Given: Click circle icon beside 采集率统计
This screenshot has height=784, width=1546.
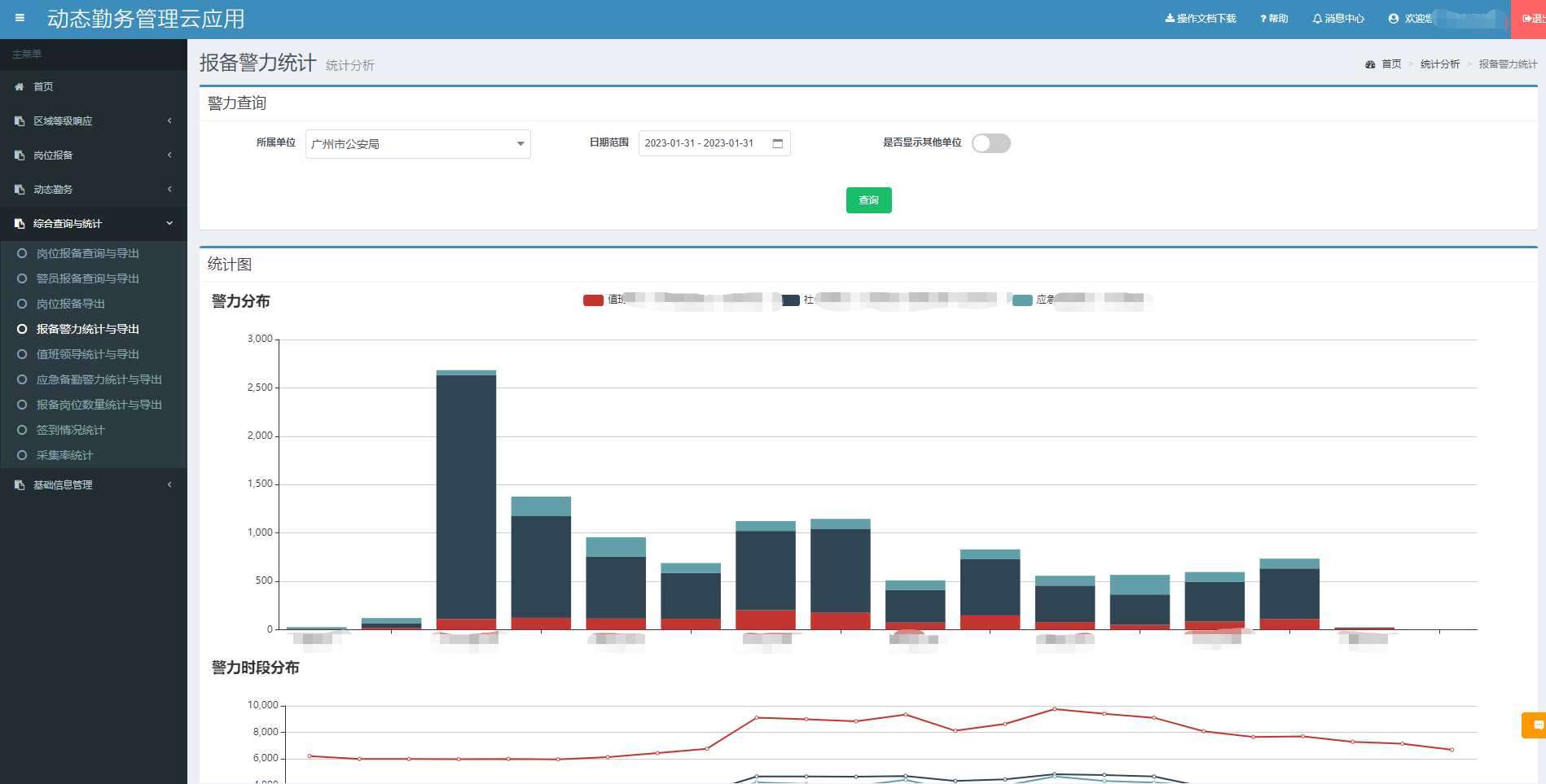Looking at the screenshot, I should 22,455.
